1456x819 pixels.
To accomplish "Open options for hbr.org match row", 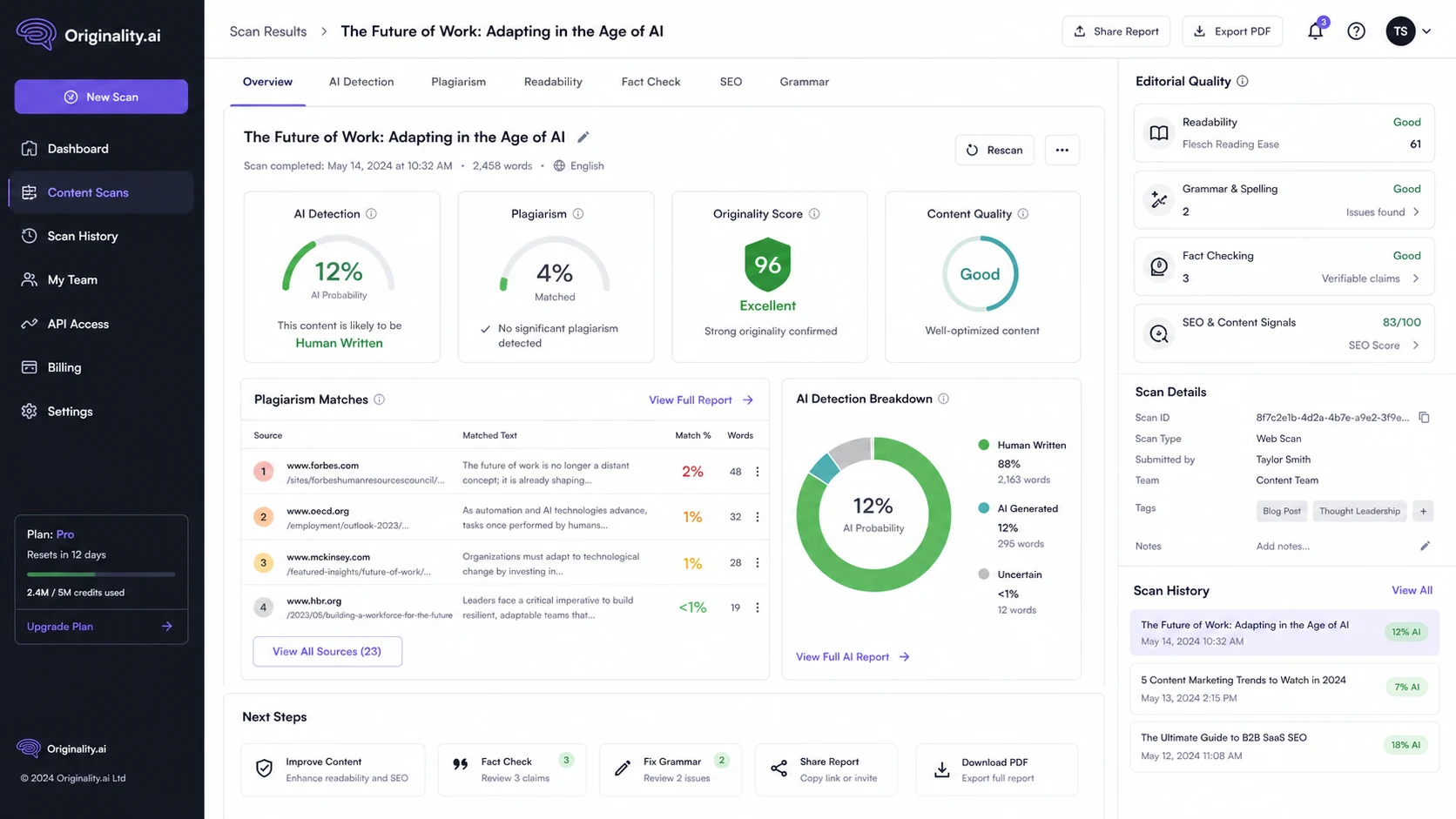I will (x=757, y=608).
